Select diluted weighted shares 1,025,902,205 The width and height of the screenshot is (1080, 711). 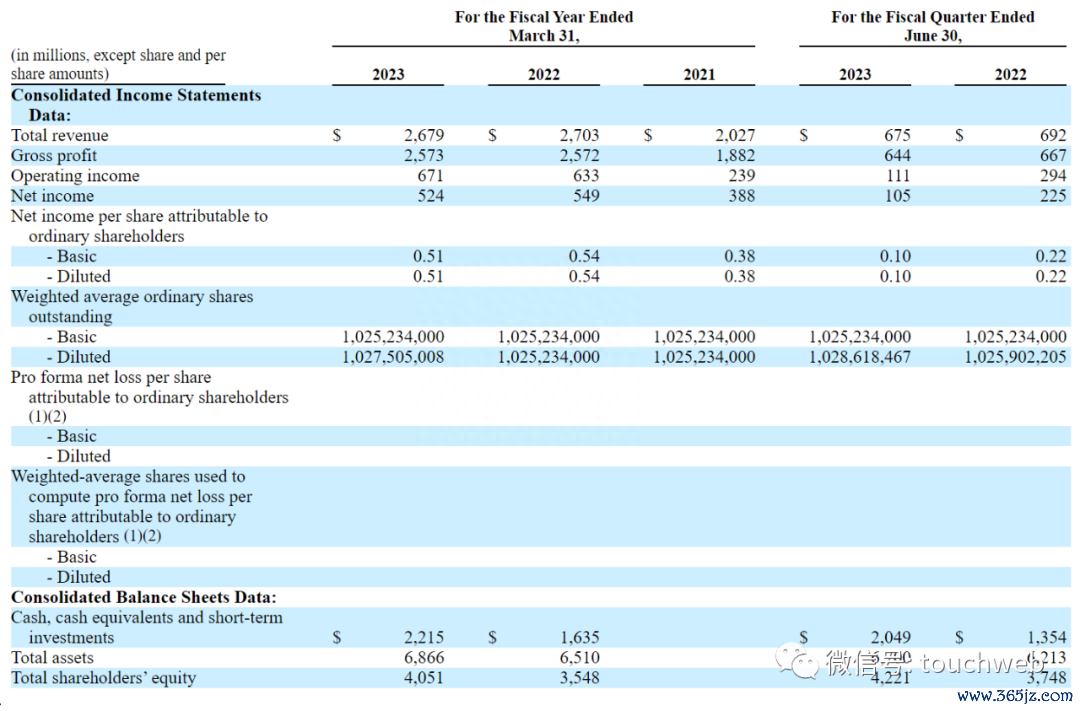pyautogui.click(x=1015, y=357)
